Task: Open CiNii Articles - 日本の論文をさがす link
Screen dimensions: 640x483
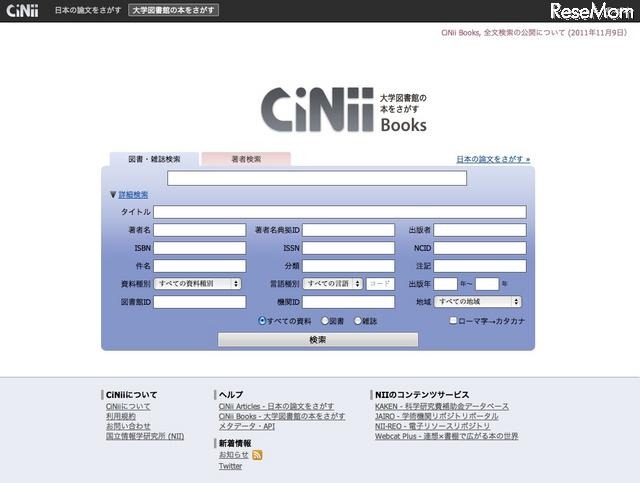Action: 276,407
